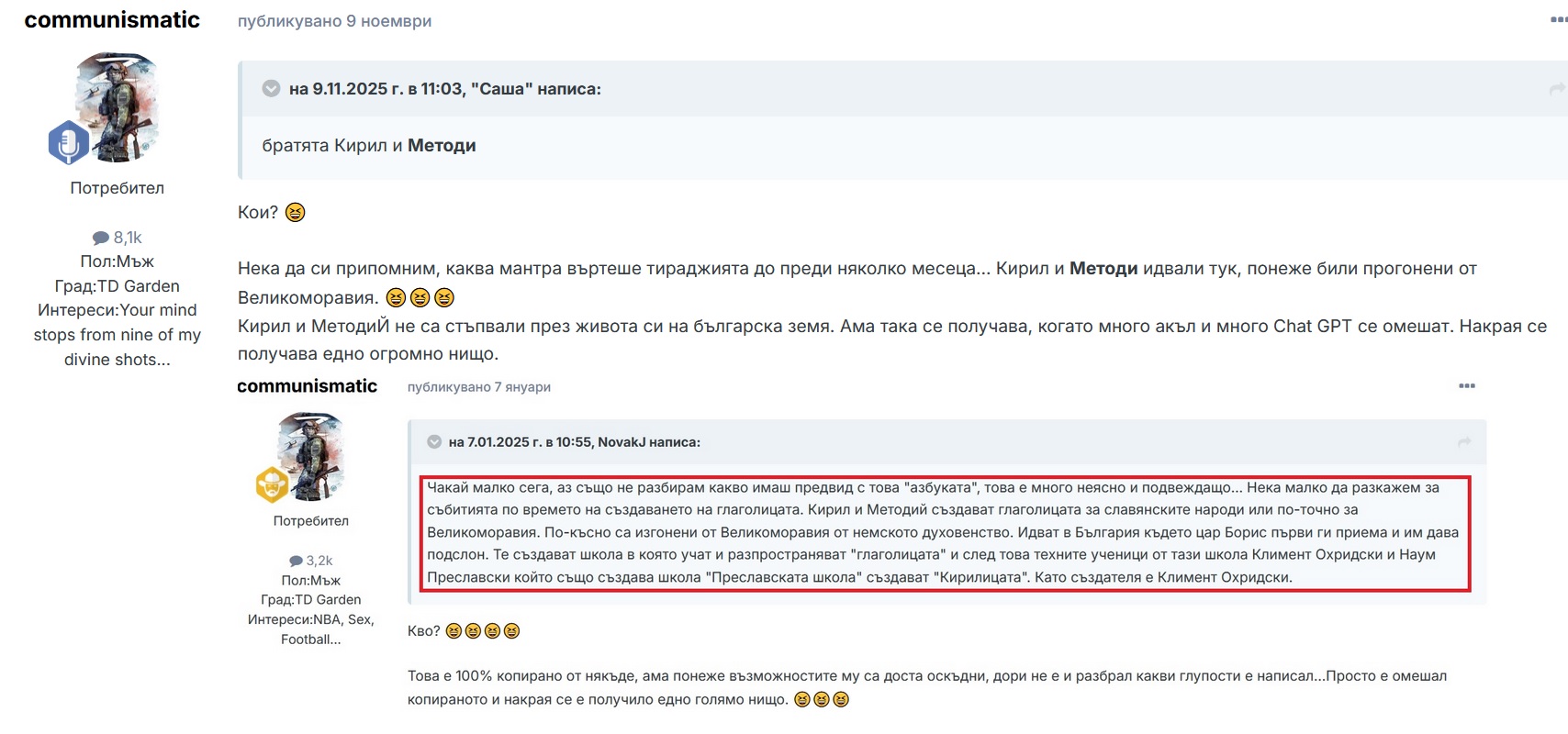The image size is (1568, 734).
Task: Click the "Кво?" reply text
Action: 424,631
